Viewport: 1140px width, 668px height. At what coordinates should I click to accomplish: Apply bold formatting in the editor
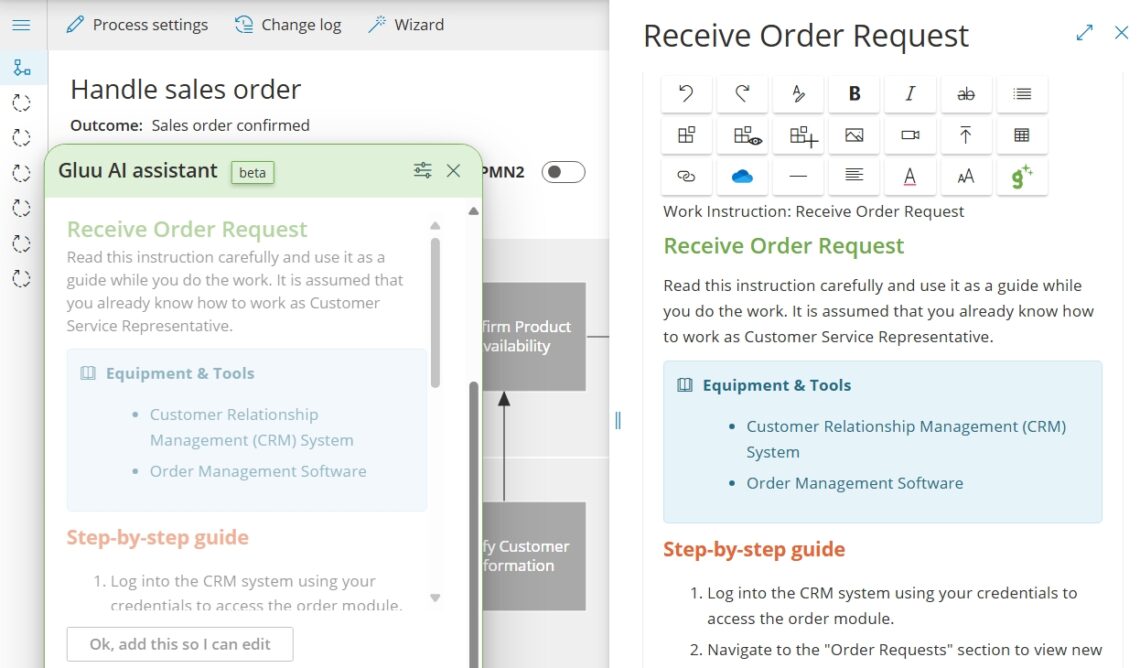[x=854, y=94]
